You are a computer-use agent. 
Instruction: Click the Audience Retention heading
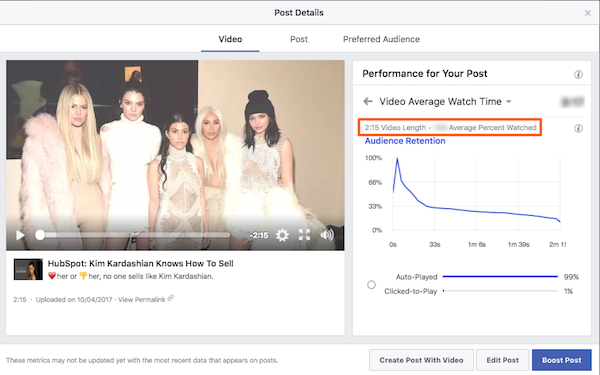[x=405, y=141]
